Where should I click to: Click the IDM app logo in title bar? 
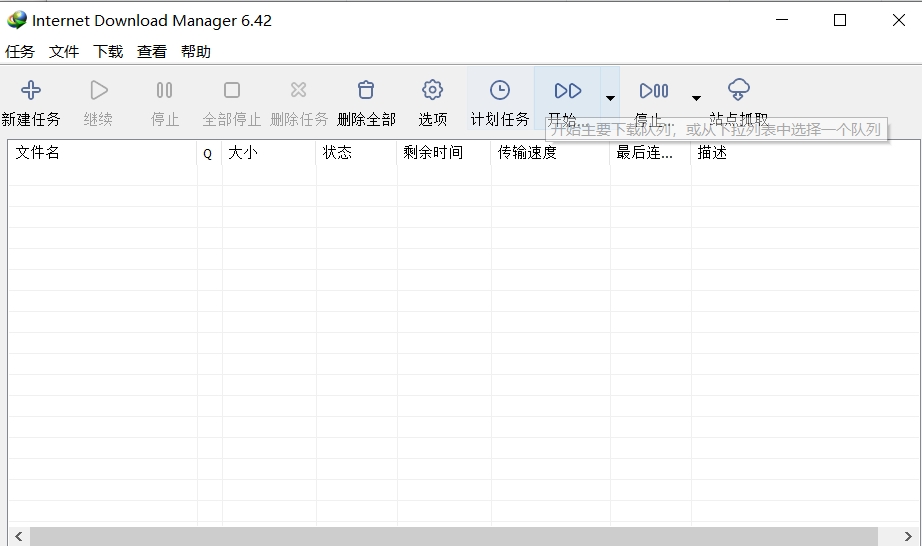coord(16,20)
